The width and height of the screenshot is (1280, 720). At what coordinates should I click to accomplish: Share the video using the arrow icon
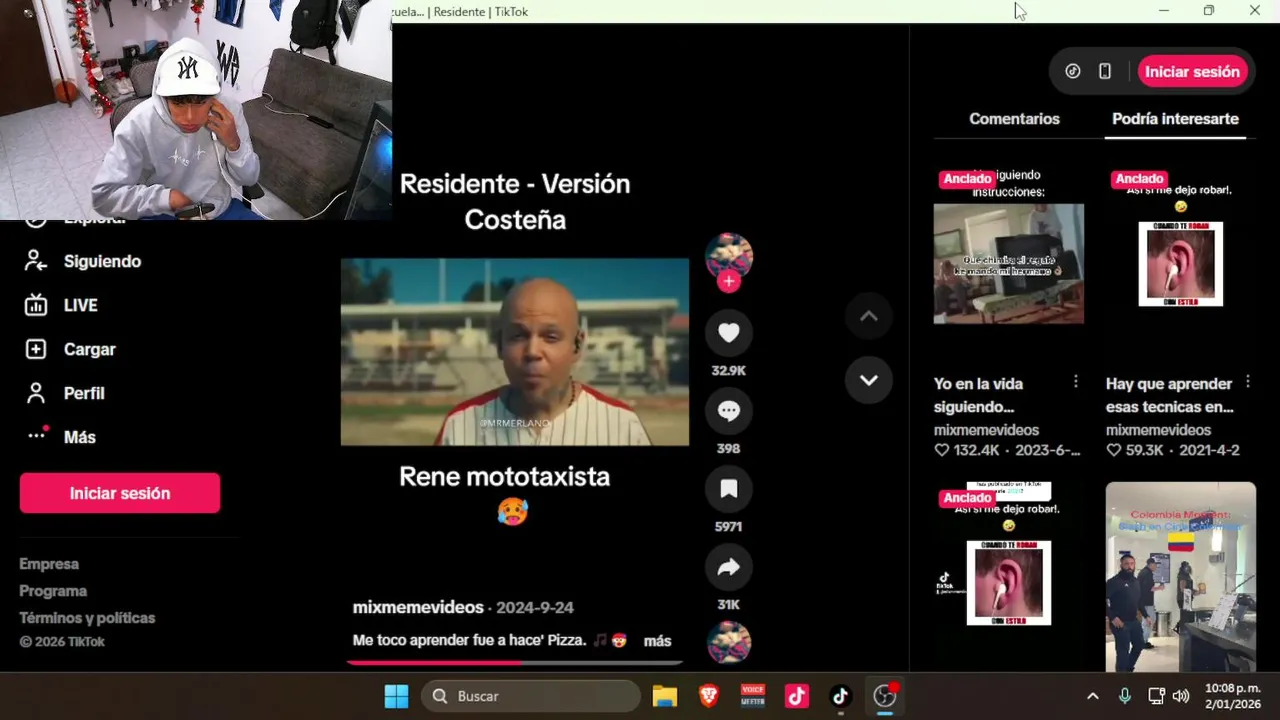[728, 567]
